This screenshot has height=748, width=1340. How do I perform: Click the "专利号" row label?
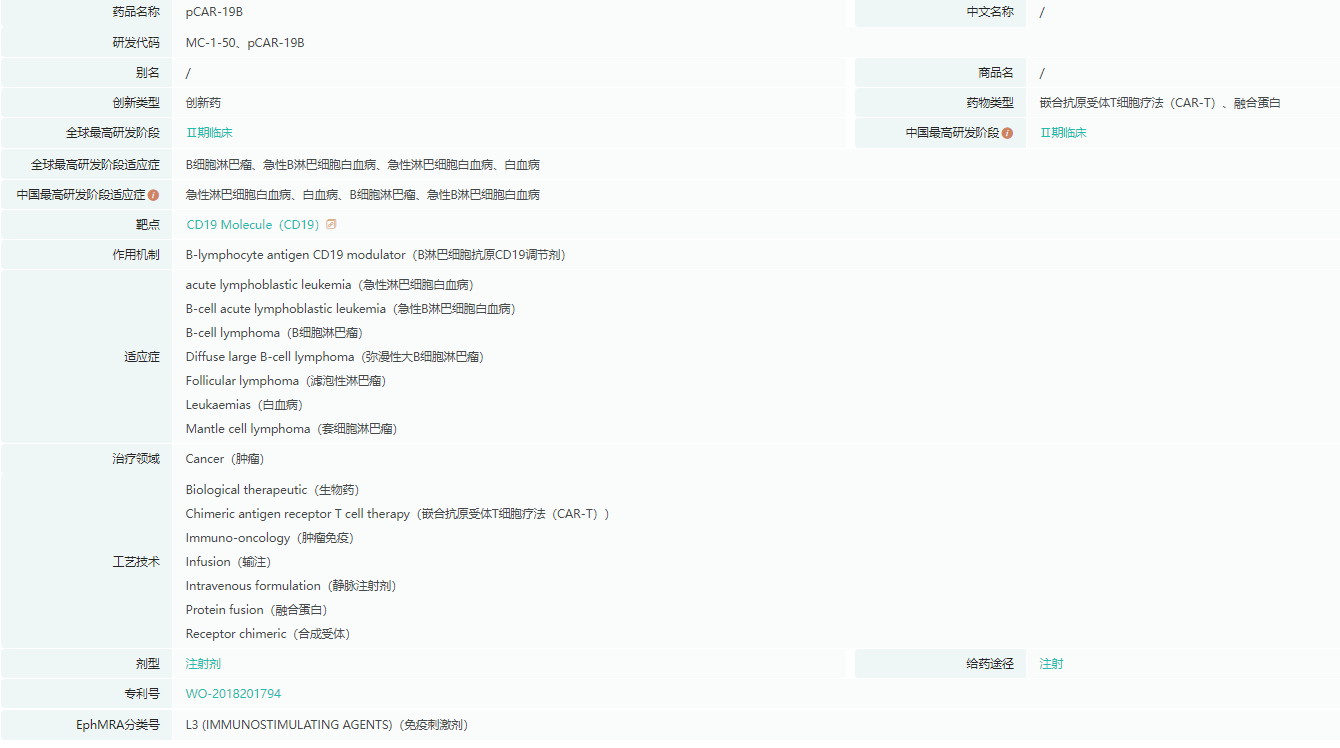pyautogui.click(x=142, y=694)
